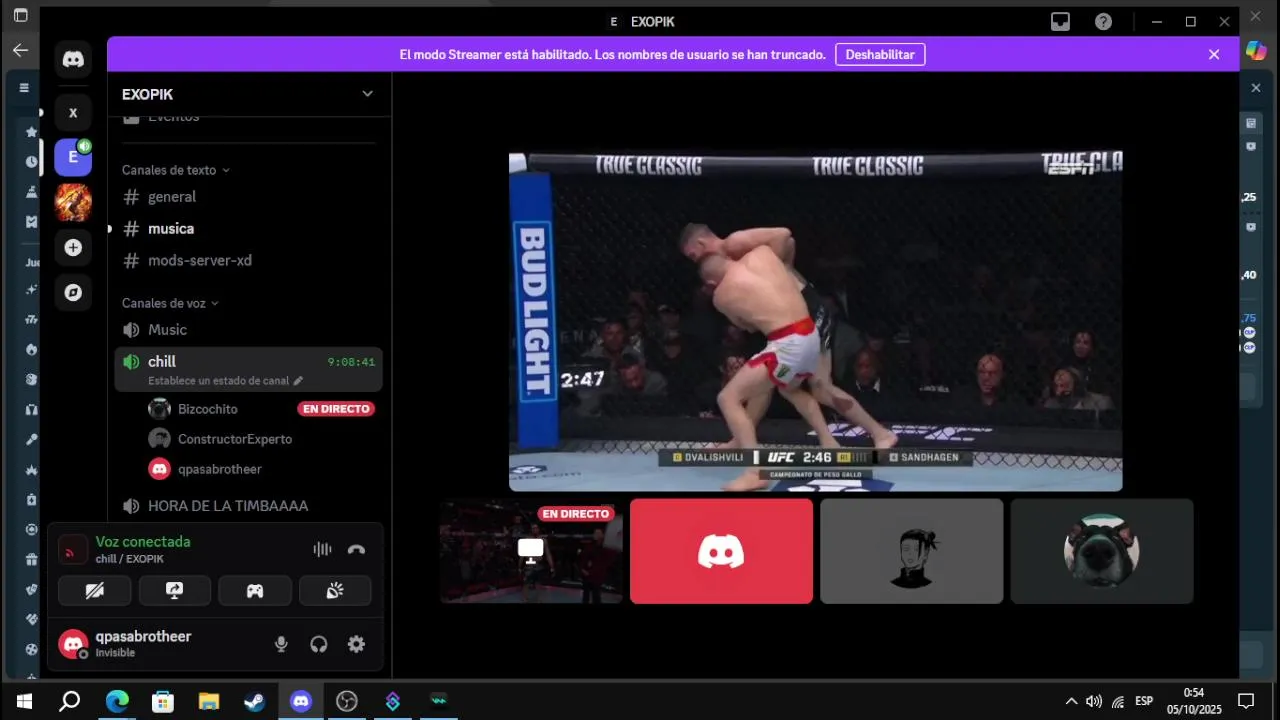The height and width of the screenshot is (720, 1280).
Task: Edit the channel status pencil icon
Action: (x=298, y=381)
